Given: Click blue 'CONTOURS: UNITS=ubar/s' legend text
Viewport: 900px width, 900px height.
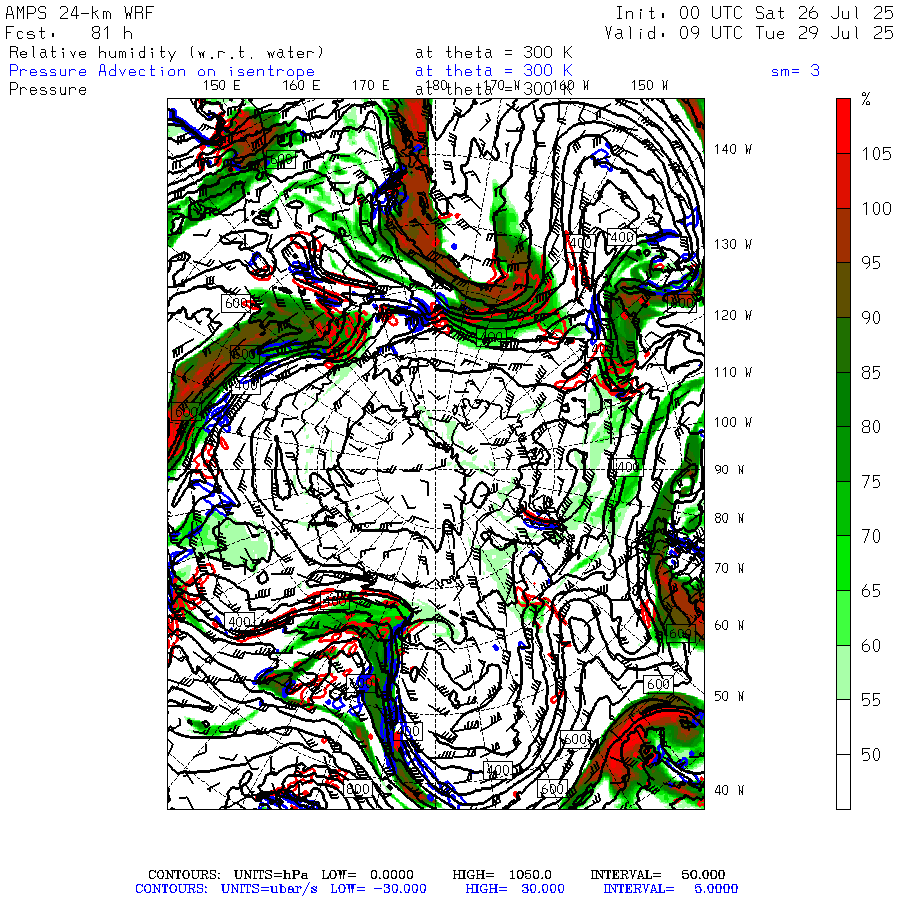Looking at the screenshot, I should pyautogui.click(x=226, y=889).
